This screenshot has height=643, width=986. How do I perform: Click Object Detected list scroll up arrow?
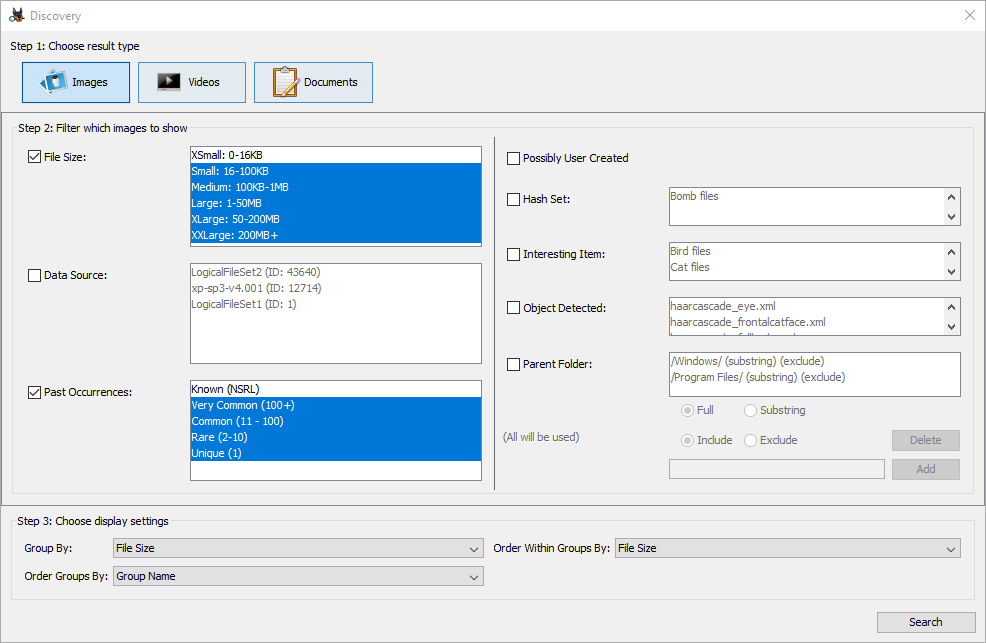pyautogui.click(x=951, y=307)
